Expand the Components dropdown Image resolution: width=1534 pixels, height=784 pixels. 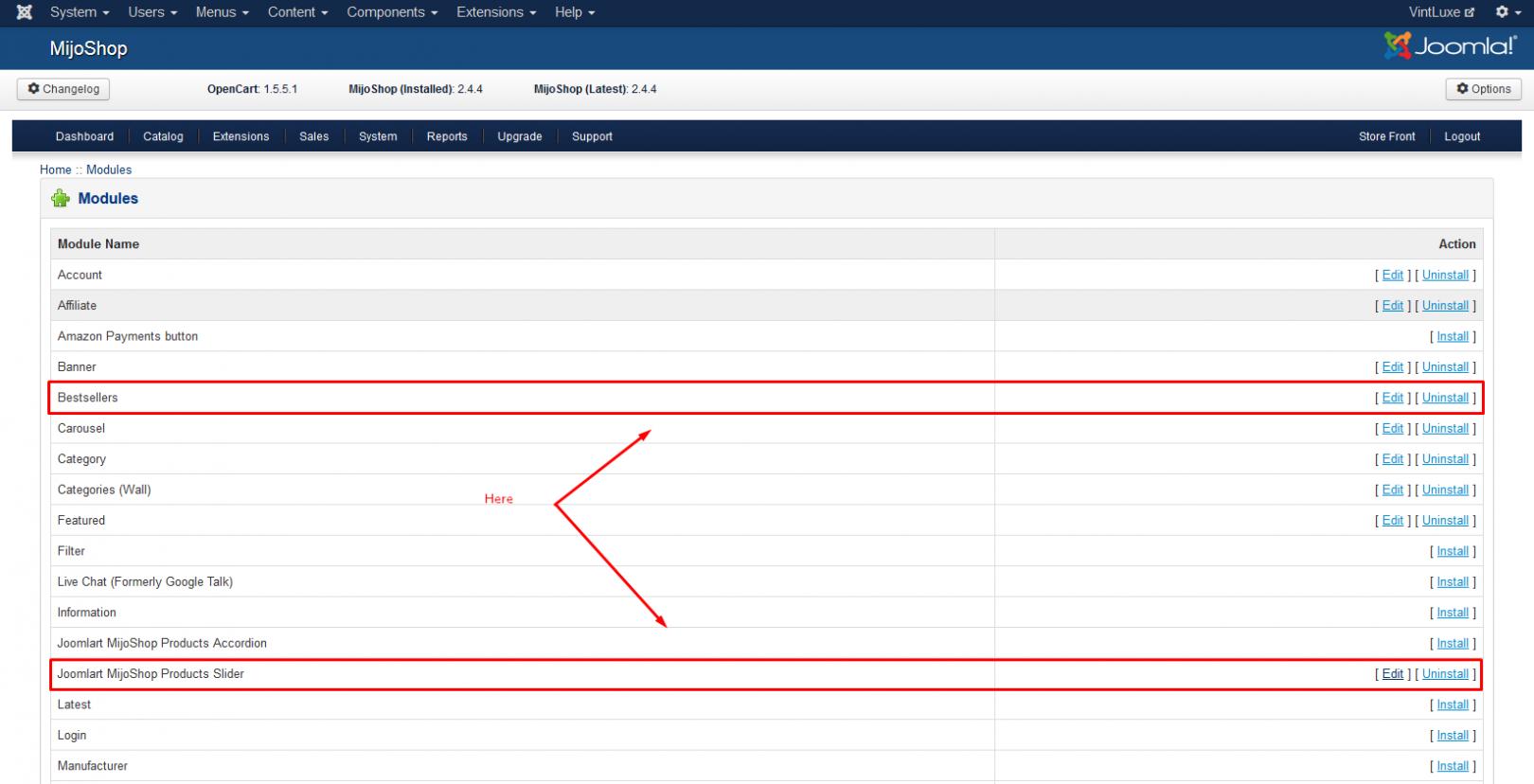tap(392, 12)
